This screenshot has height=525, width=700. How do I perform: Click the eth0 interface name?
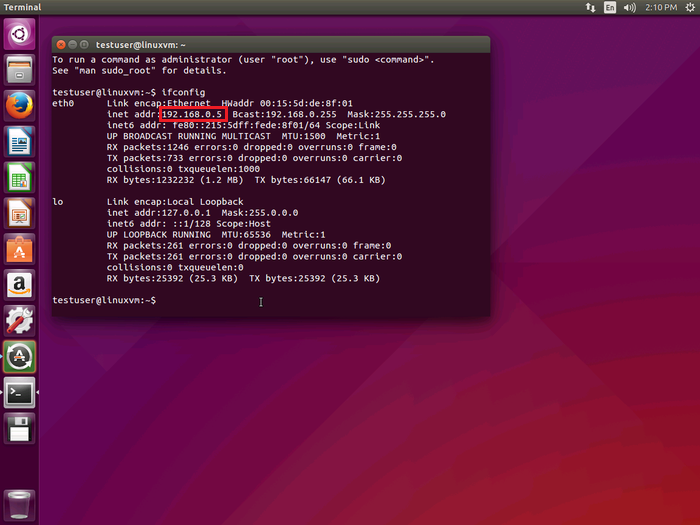63,104
